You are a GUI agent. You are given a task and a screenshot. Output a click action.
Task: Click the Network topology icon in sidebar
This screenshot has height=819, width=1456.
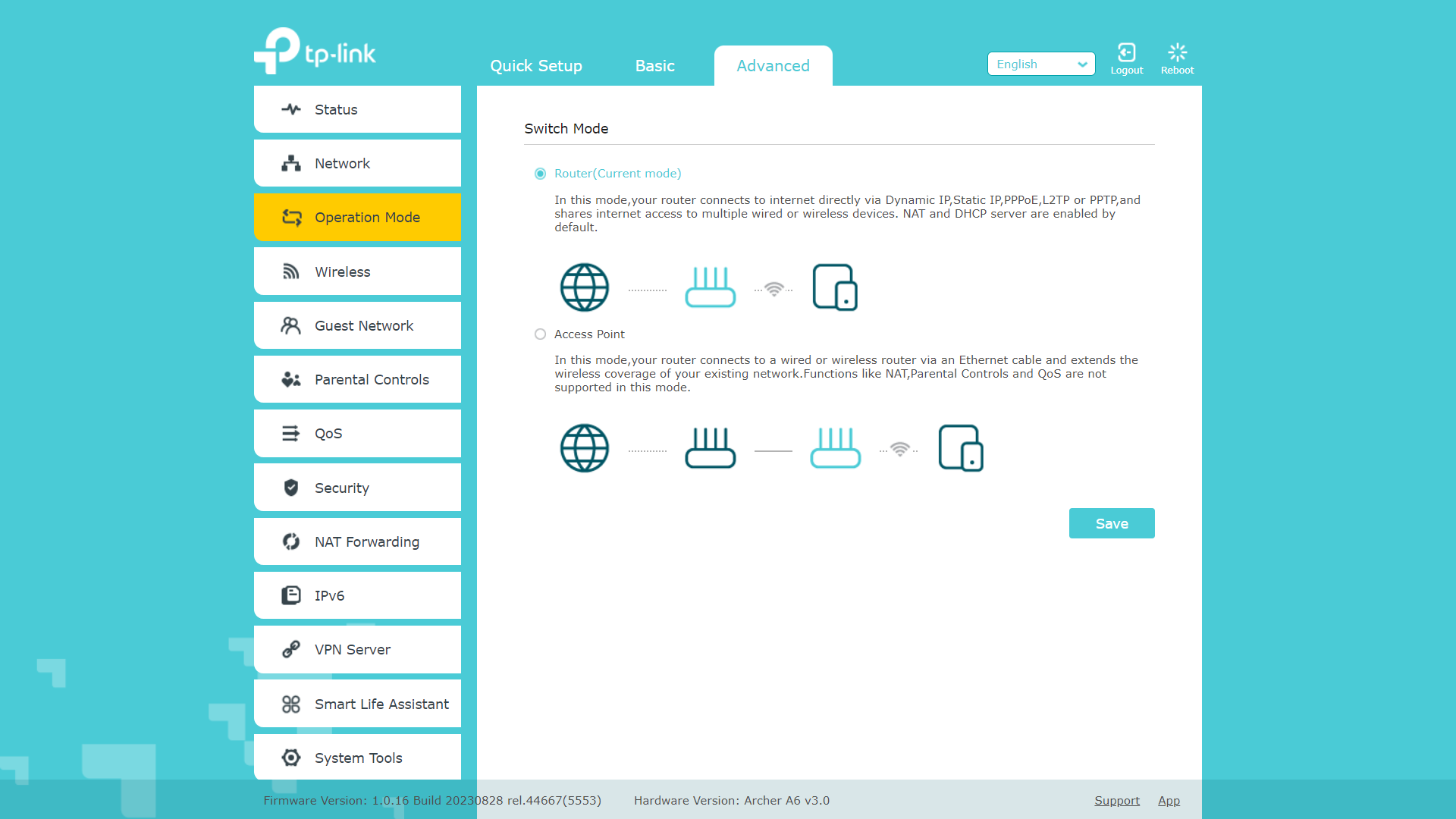point(291,163)
